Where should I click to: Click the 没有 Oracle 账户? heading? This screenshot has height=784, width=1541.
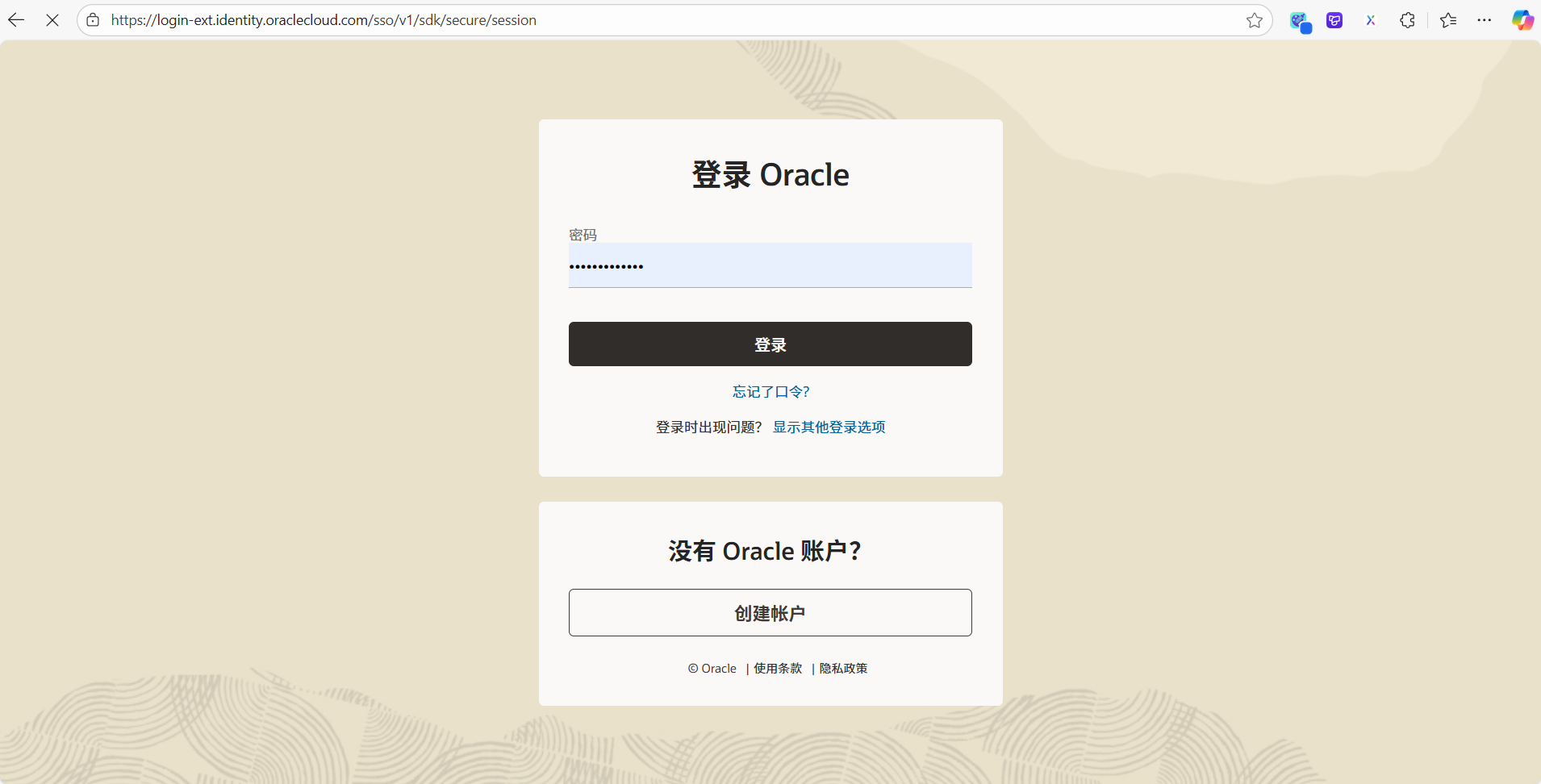(x=765, y=551)
